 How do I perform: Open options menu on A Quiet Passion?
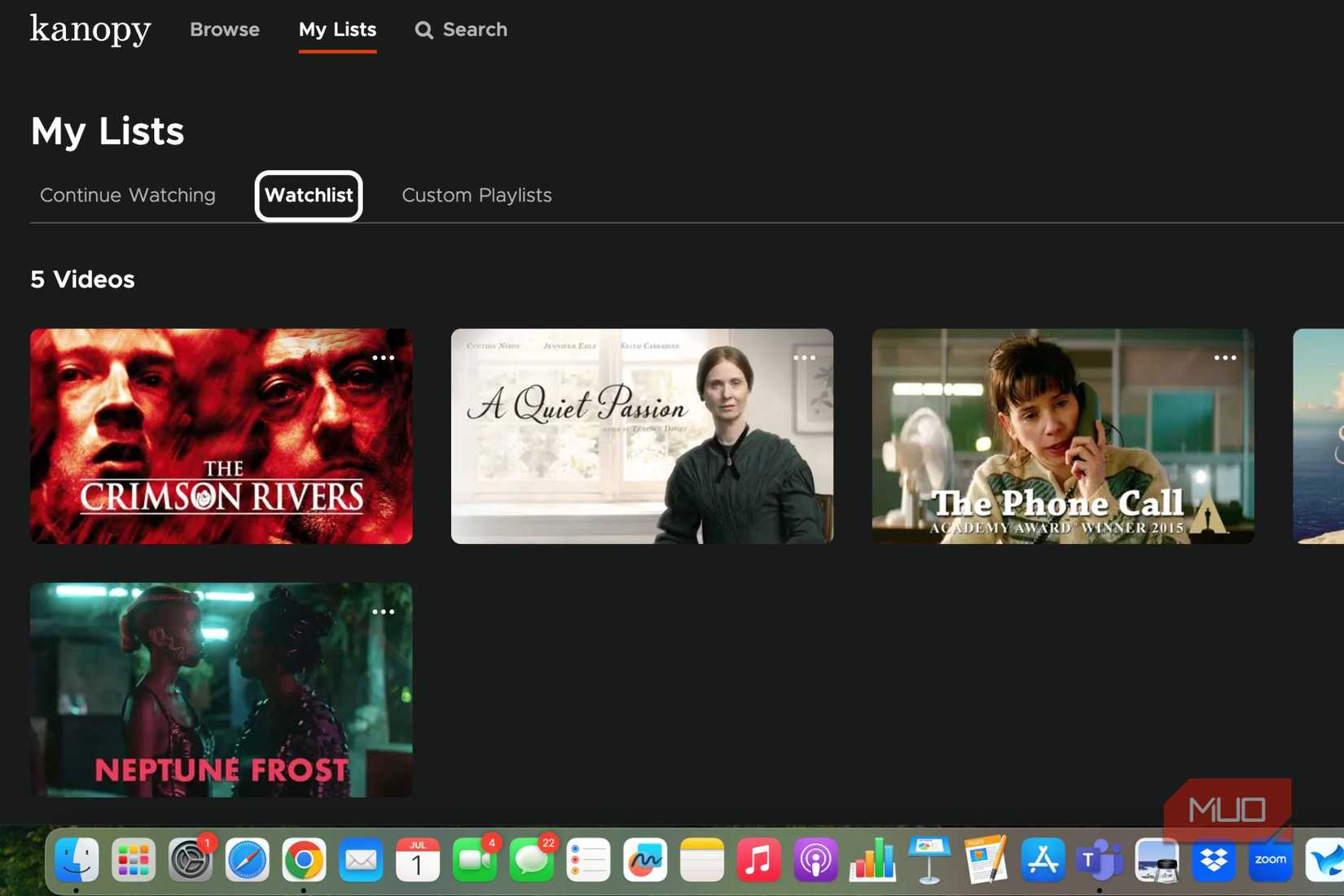(x=804, y=358)
